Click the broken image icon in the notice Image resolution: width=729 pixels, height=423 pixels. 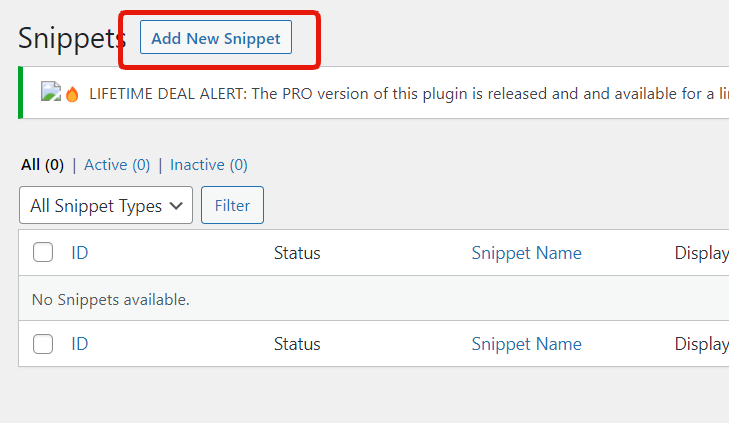tap(51, 92)
